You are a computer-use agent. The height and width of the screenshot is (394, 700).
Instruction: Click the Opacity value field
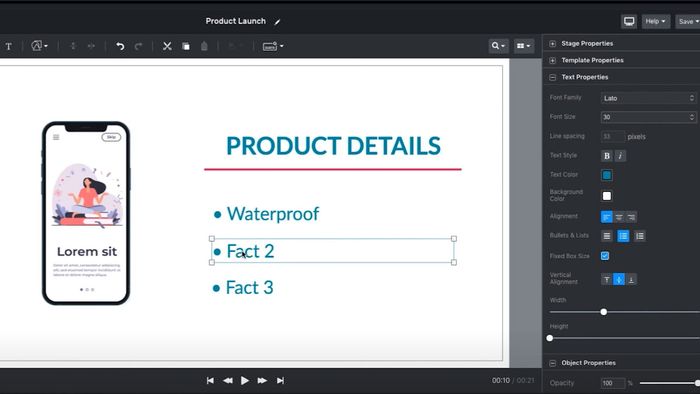[x=612, y=383]
